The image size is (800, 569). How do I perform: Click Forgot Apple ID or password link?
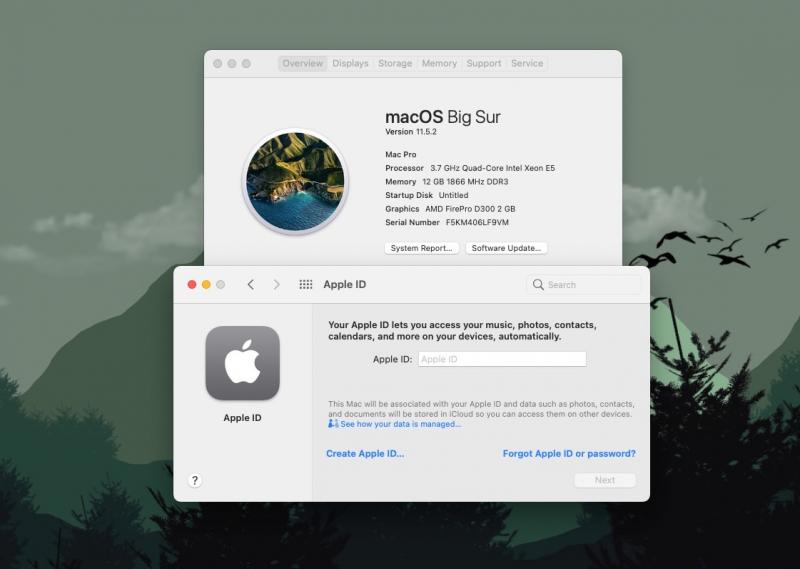click(x=569, y=454)
